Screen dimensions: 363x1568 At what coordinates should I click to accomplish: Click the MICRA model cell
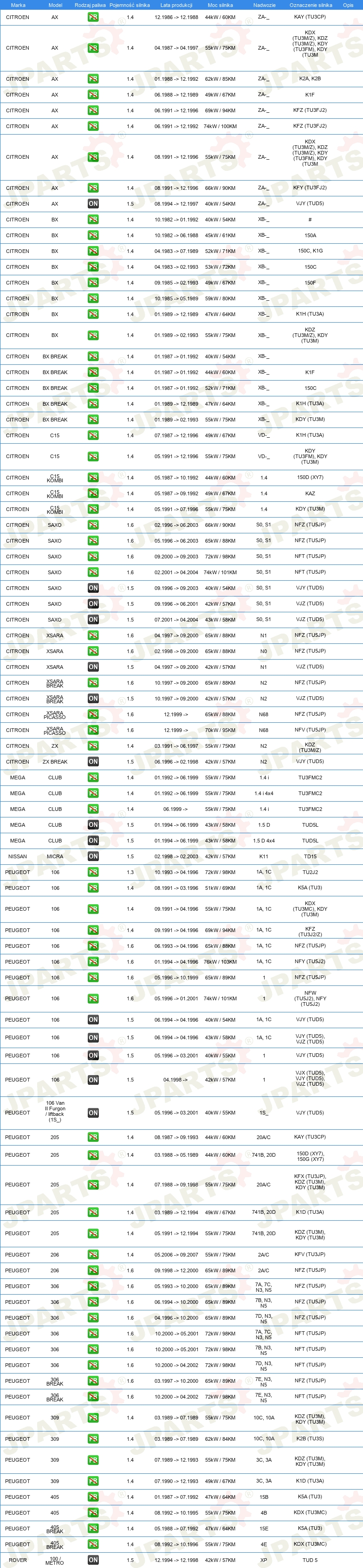pos(55,856)
